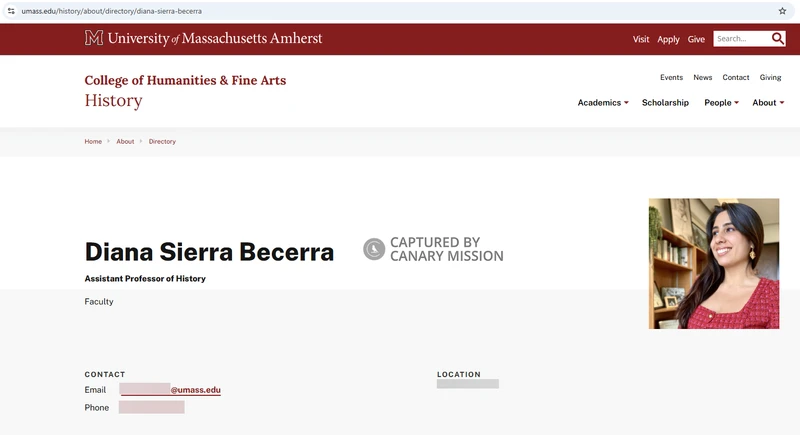Expand the Academics dropdown menu
Image resolution: width=800 pixels, height=435 pixels.
click(x=603, y=103)
